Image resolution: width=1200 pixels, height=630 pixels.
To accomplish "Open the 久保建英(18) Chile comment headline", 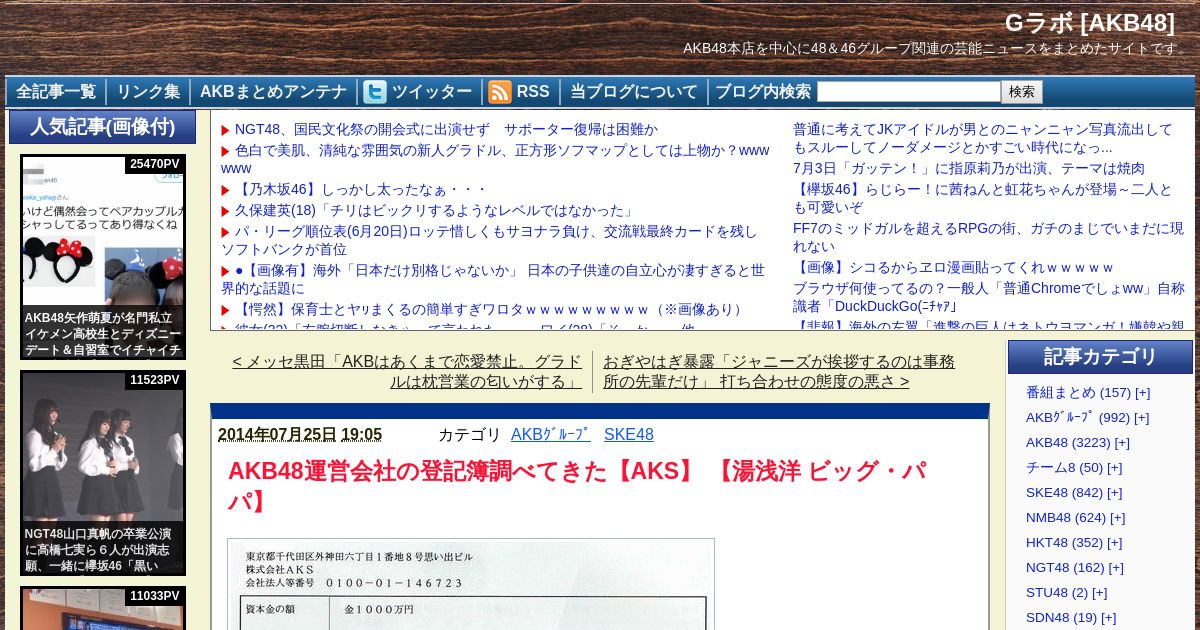I will coord(435,210).
